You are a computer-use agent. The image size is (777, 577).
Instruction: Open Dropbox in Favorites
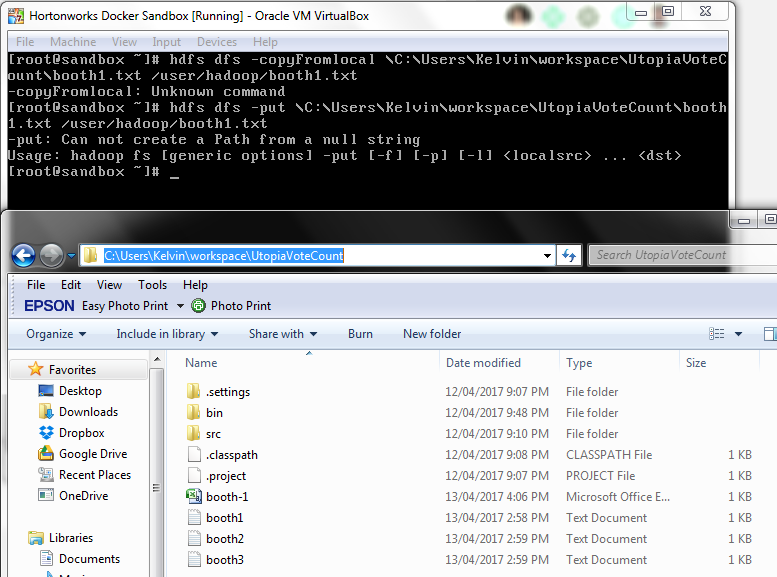point(82,433)
